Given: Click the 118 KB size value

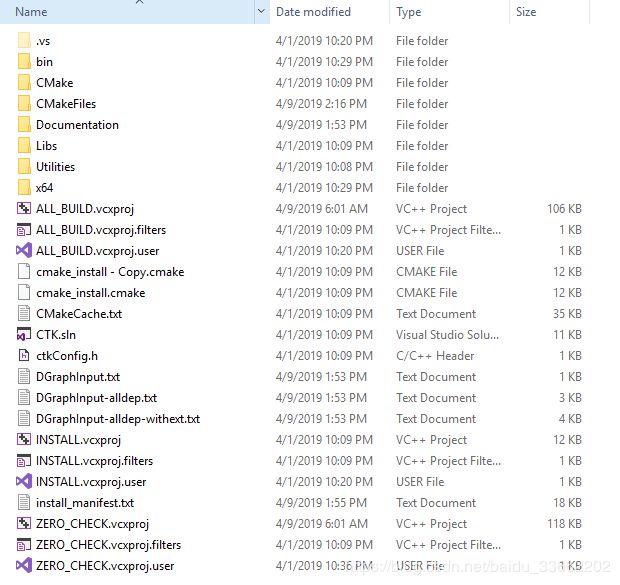Looking at the screenshot, I should coord(564,524).
